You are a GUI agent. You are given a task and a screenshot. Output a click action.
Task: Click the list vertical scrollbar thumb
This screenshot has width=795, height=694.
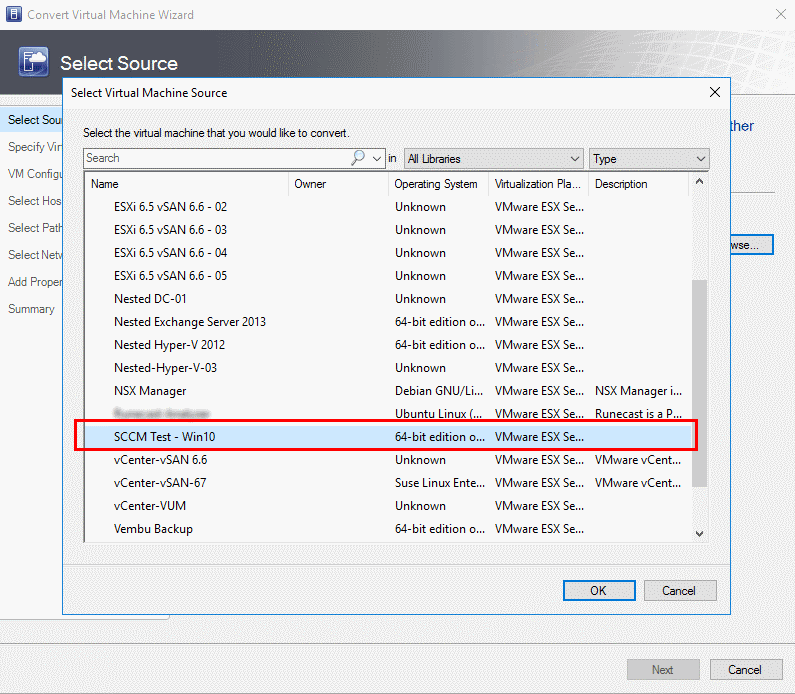tap(699, 383)
